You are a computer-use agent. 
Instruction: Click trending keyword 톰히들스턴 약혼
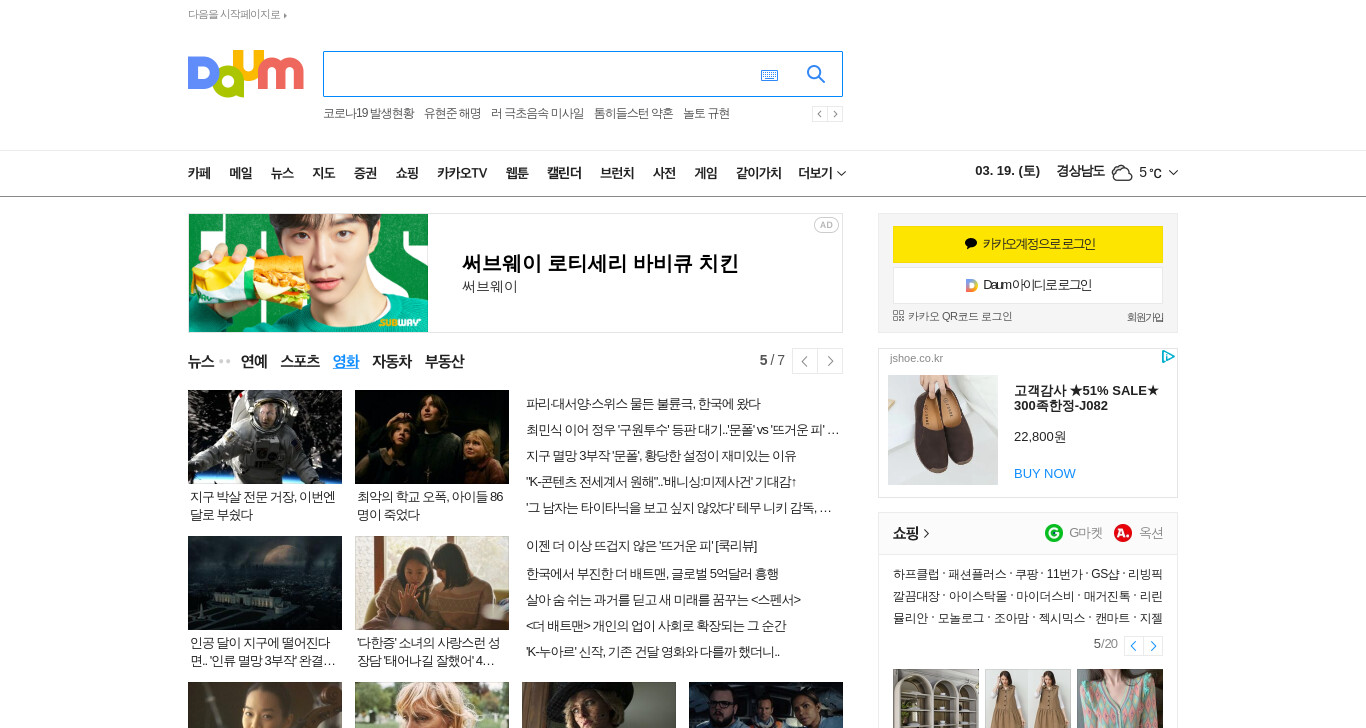coord(633,114)
